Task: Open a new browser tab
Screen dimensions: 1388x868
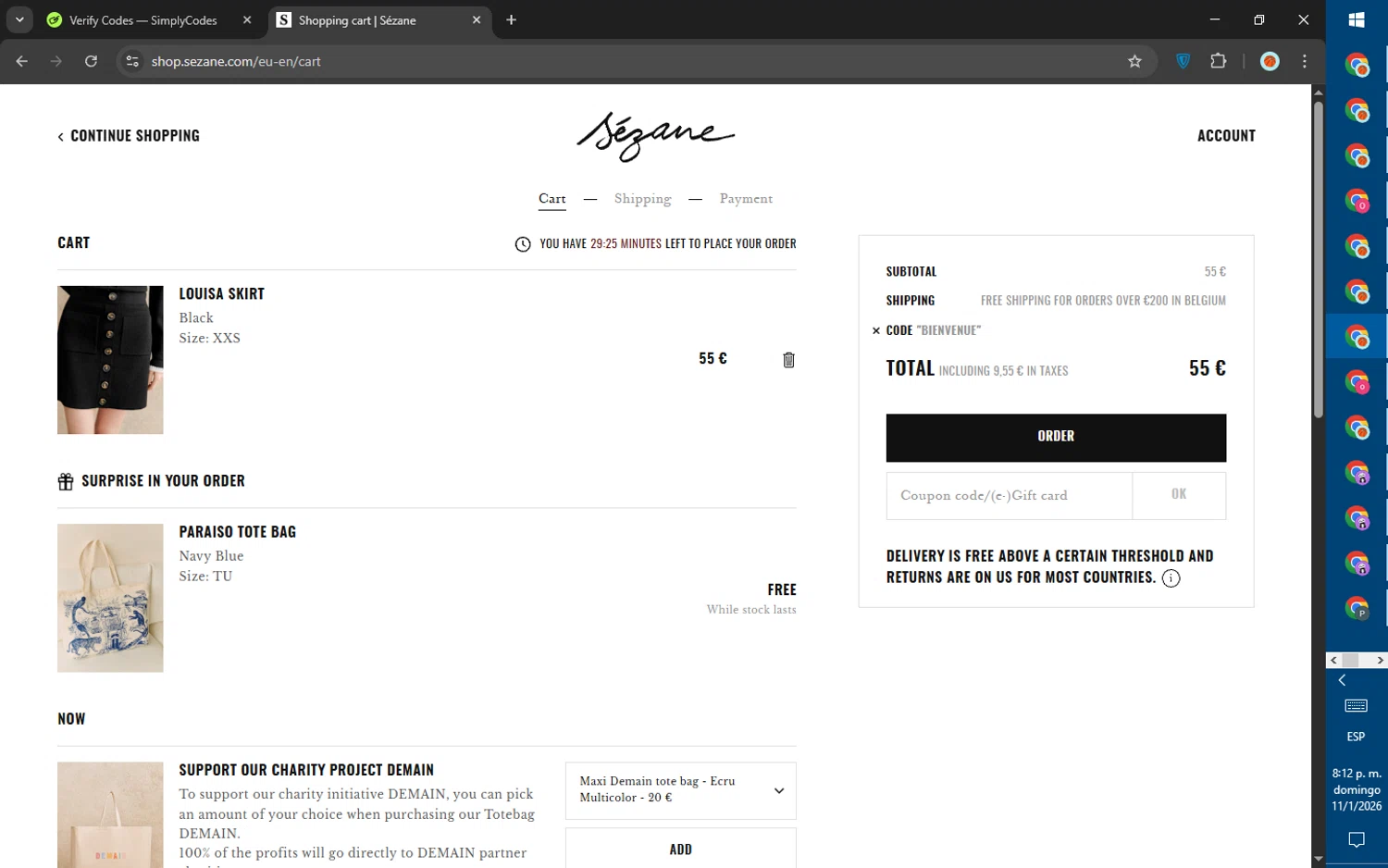Action: click(x=511, y=19)
